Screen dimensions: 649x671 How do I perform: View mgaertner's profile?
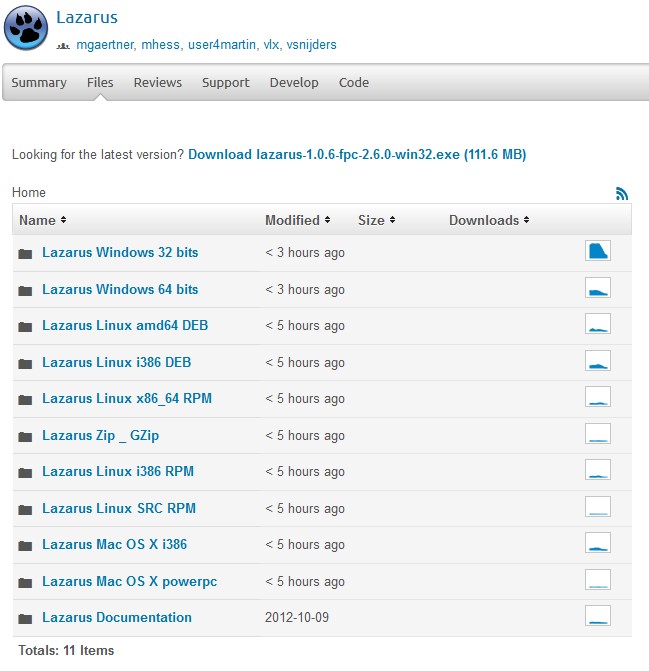105,45
